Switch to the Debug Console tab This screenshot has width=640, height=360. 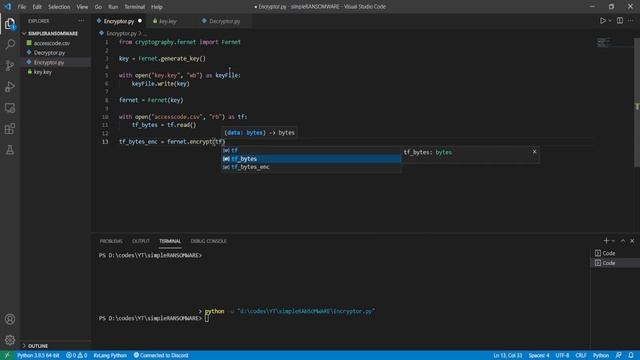tap(209, 241)
